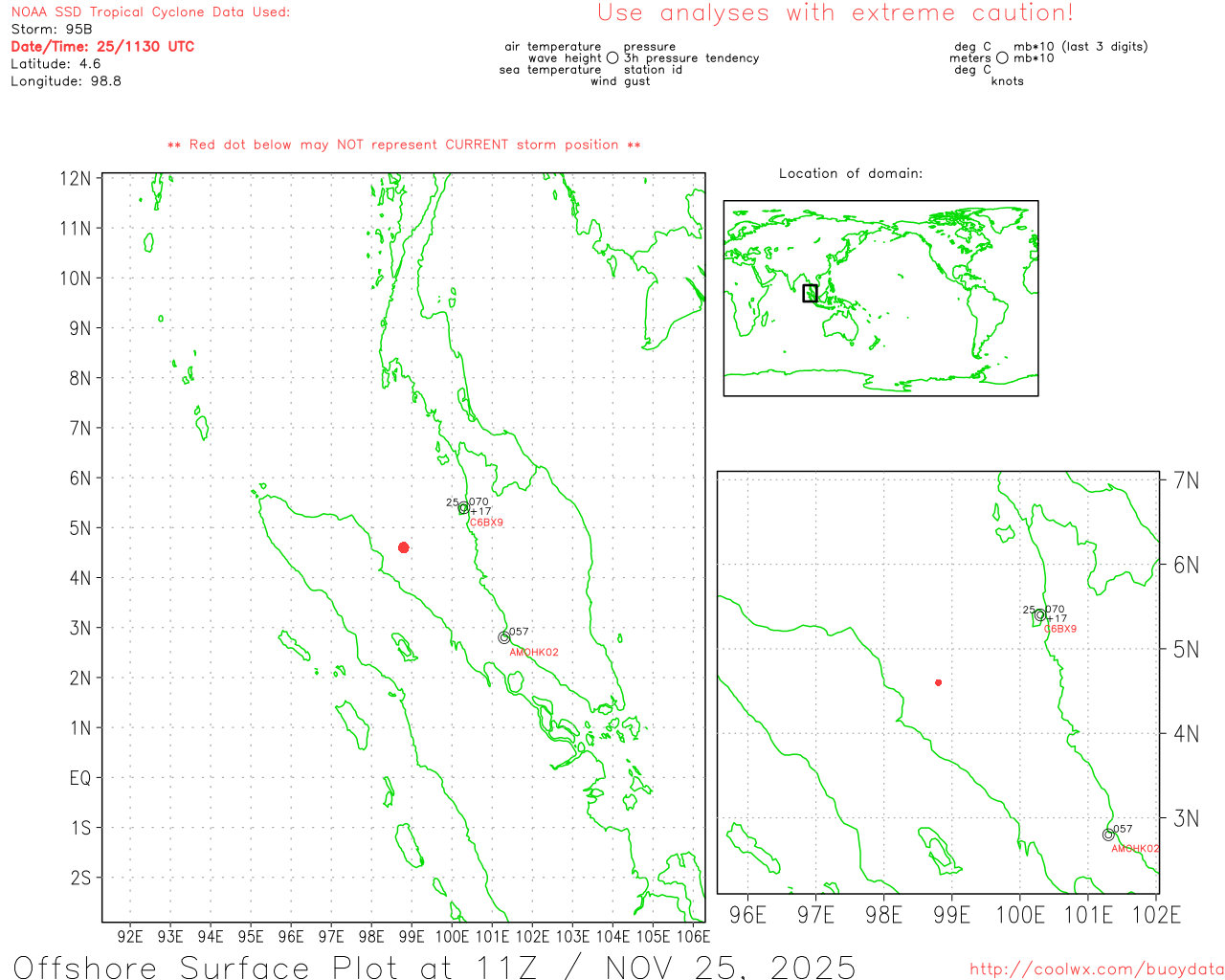
Task: Click the red dot position disclaimer text
Action: pos(404,145)
